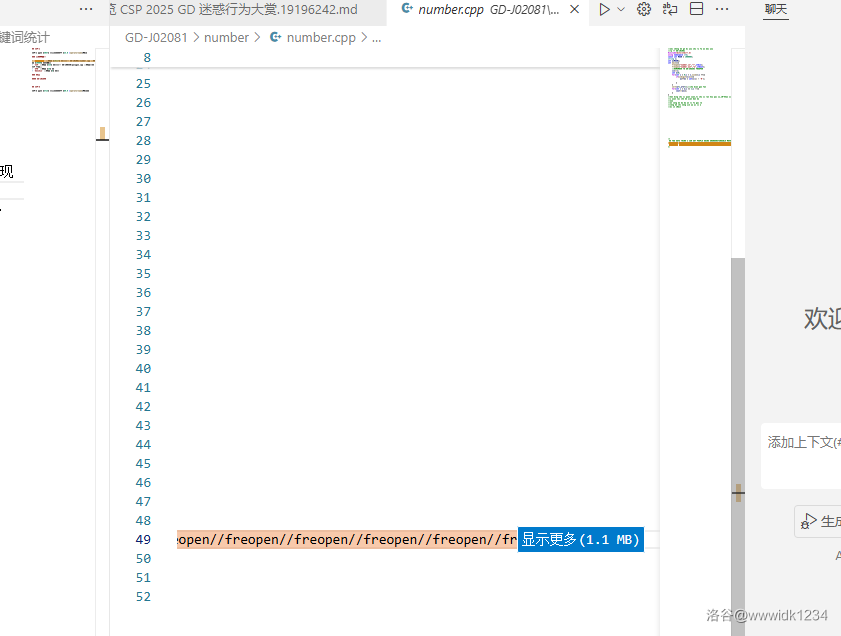The image size is (841, 636).
Task: Click the generate button with debug icon
Action: point(820,521)
